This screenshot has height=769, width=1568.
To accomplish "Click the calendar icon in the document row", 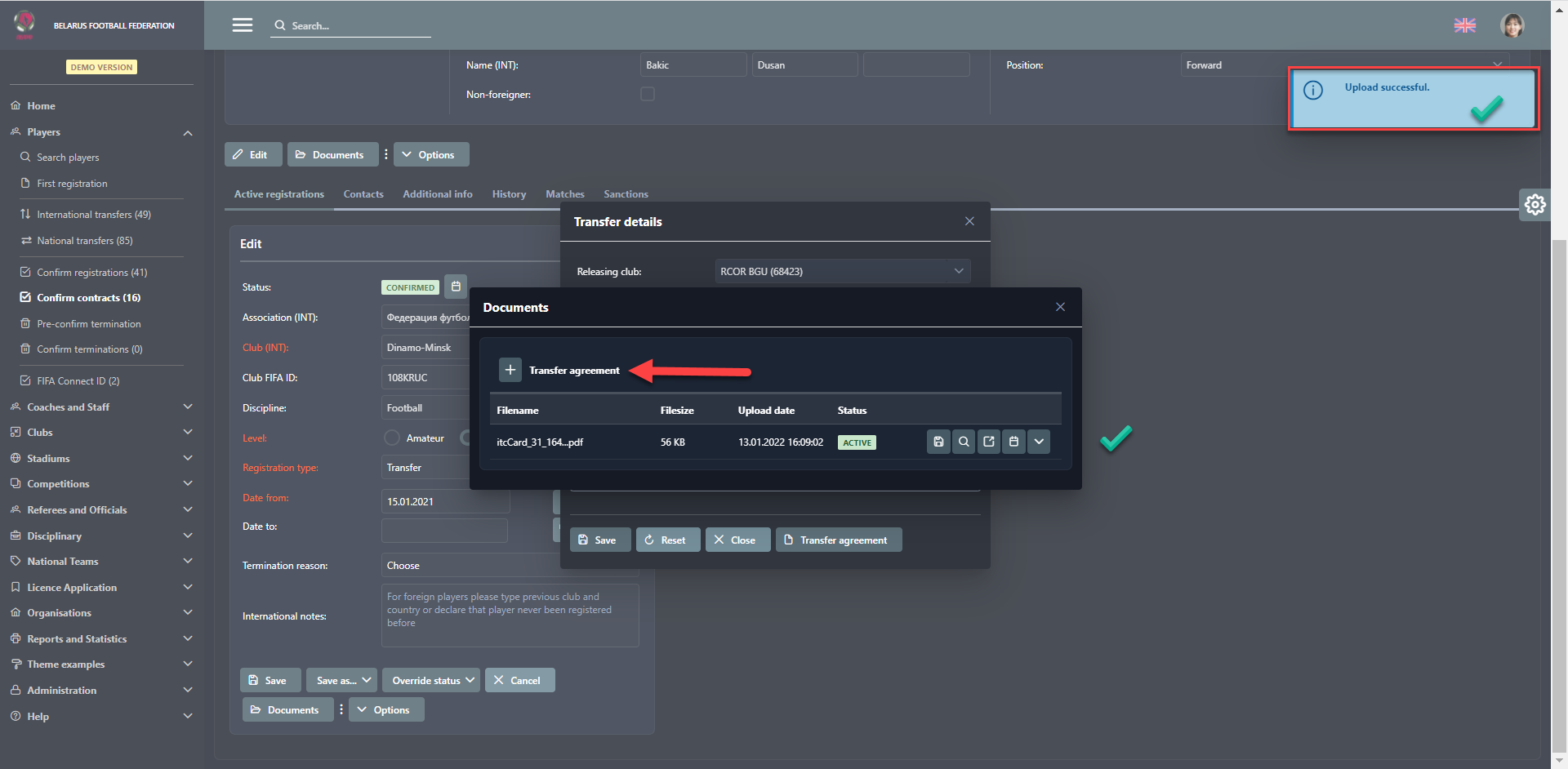I will click(1013, 442).
